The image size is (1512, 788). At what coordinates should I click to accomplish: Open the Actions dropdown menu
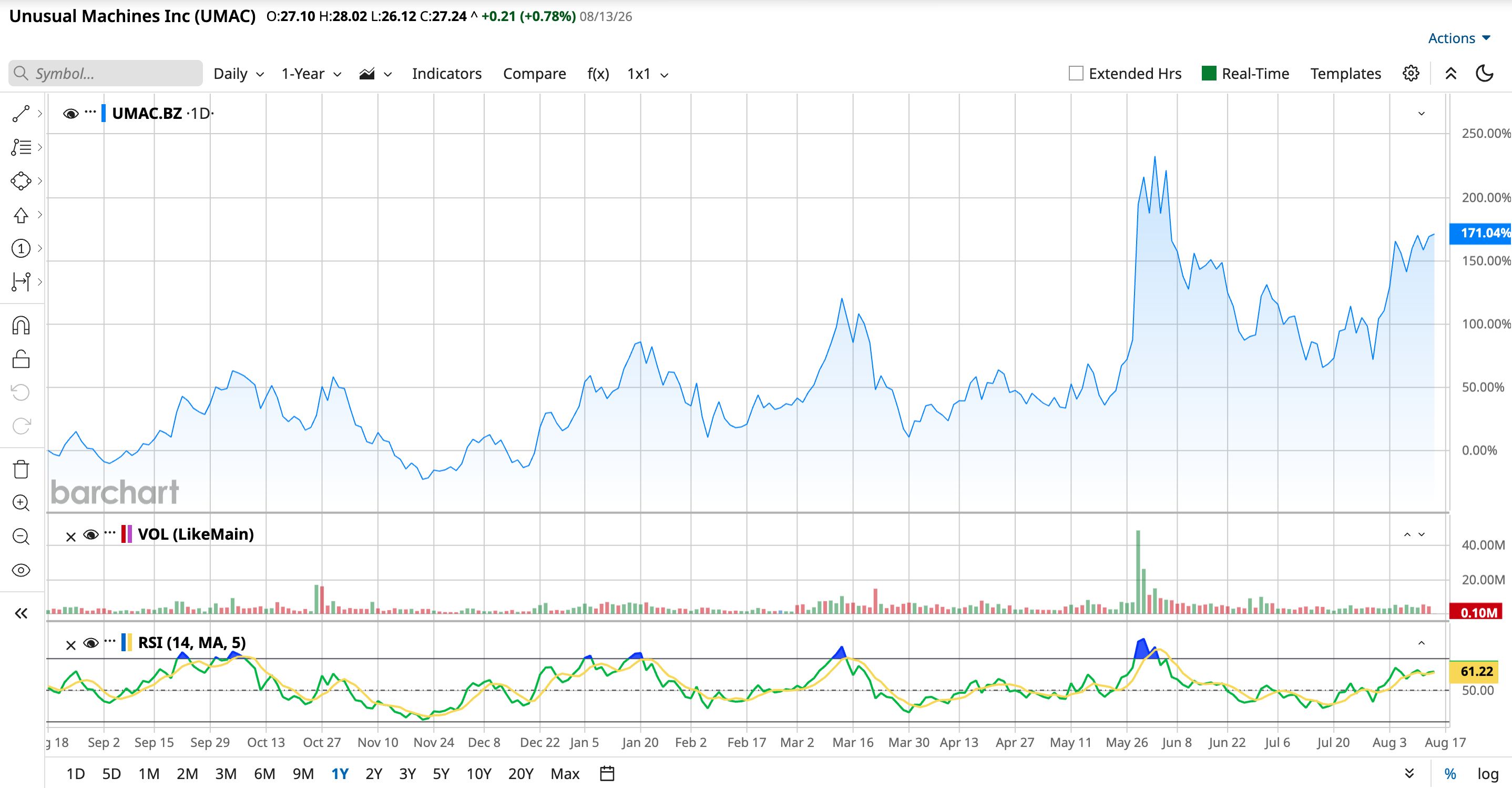point(1459,39)
